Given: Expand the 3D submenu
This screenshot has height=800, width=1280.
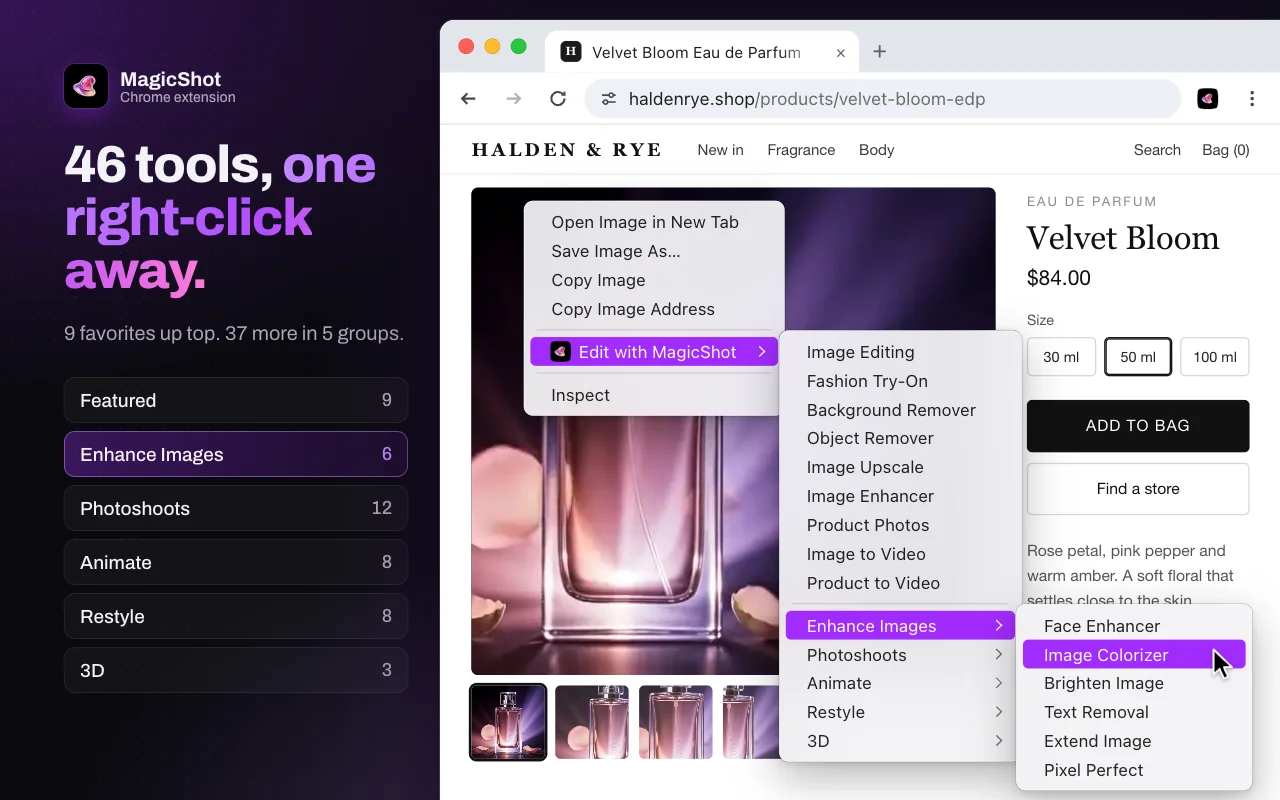Looking at the screenshot, I should tap(900, 741).
